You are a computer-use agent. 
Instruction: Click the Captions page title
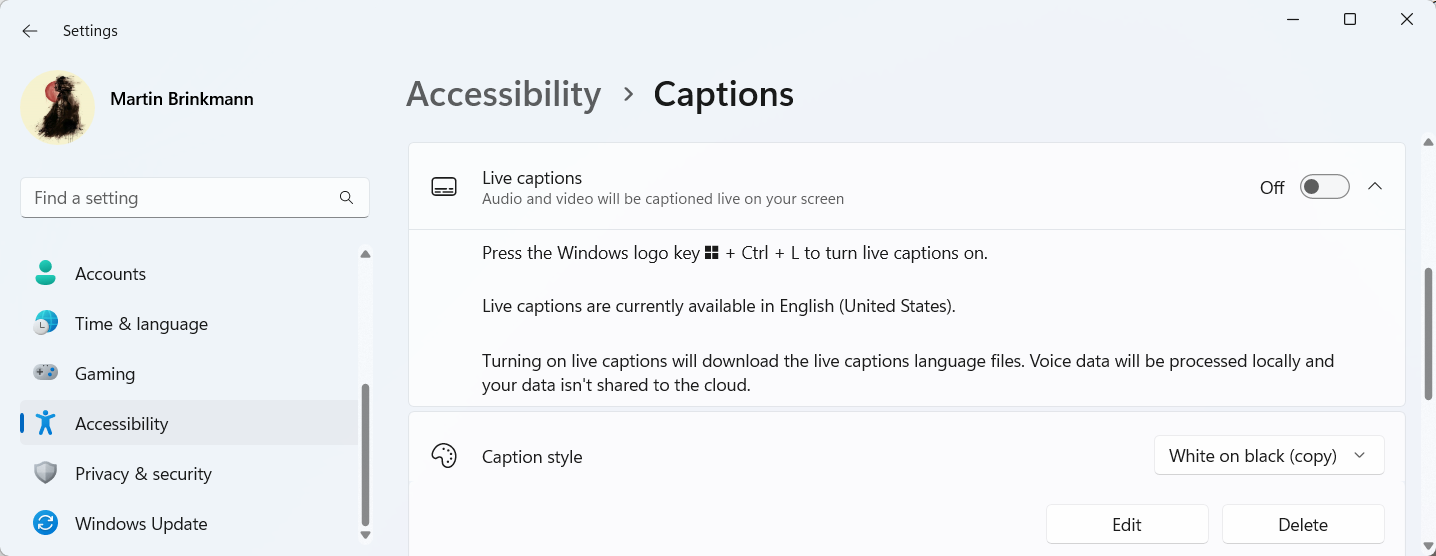point(724,94)
